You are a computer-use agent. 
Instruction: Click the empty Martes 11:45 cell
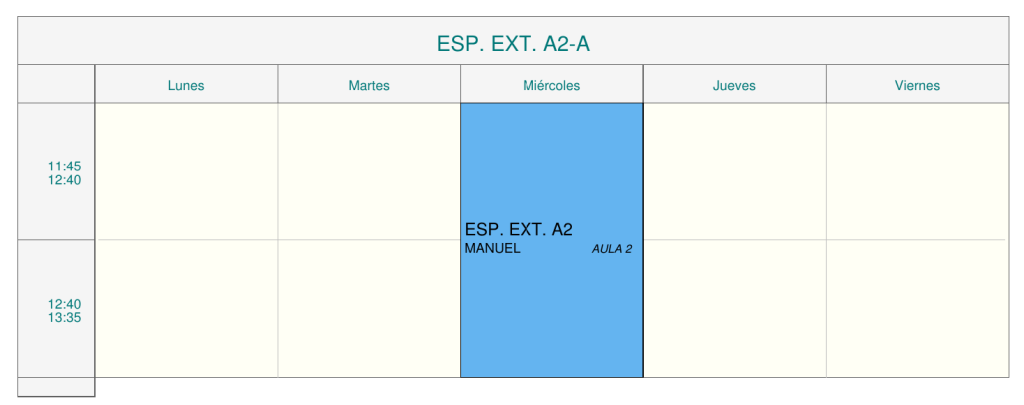point(369,171)
